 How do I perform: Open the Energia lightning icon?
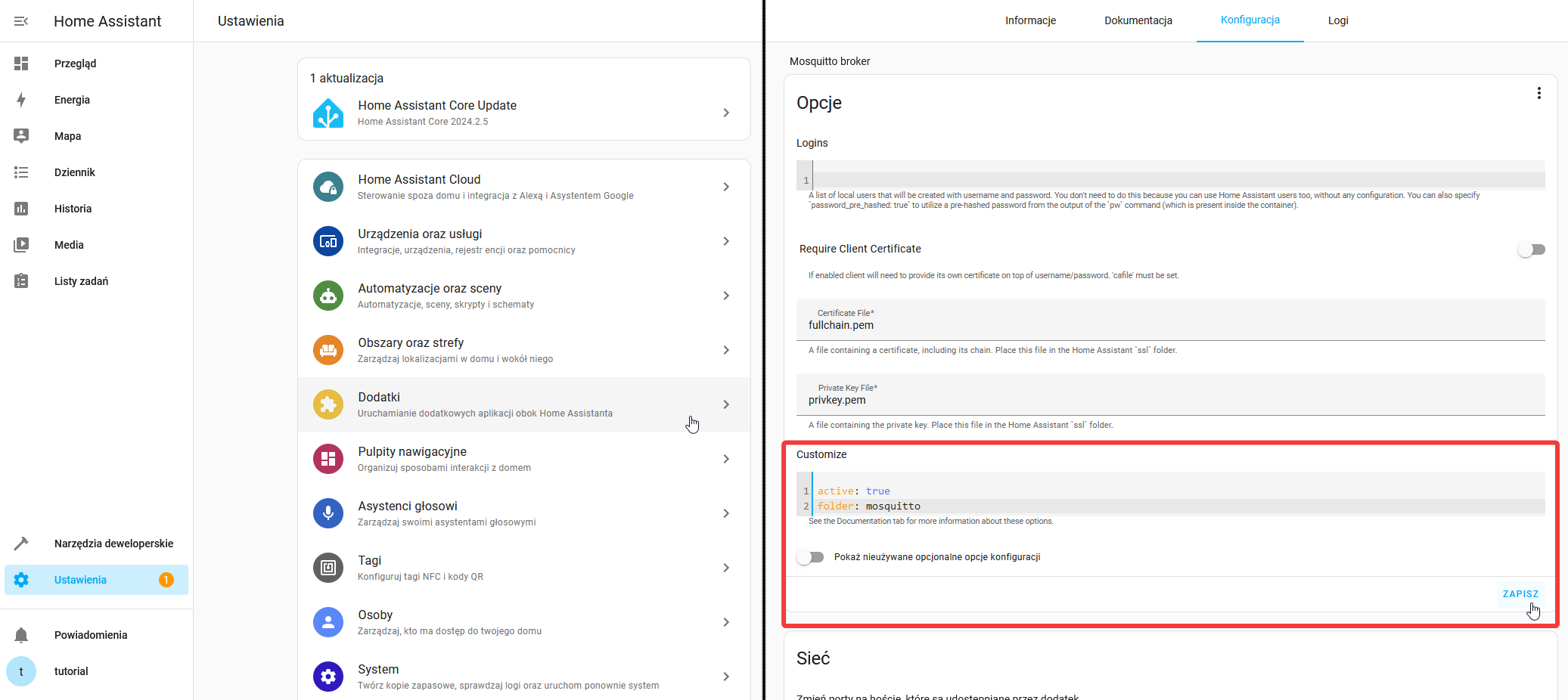click(x=21, y=100)
